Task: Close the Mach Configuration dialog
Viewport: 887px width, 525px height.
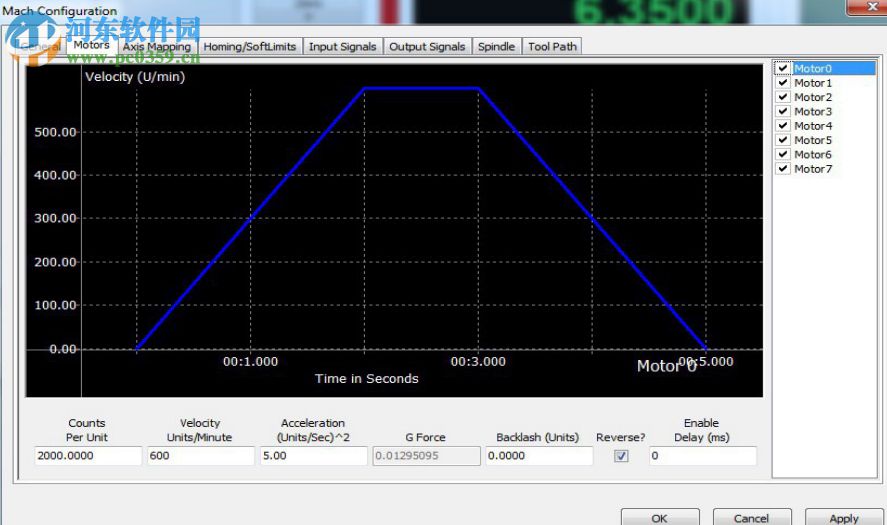Action: (x=866, y=6)
